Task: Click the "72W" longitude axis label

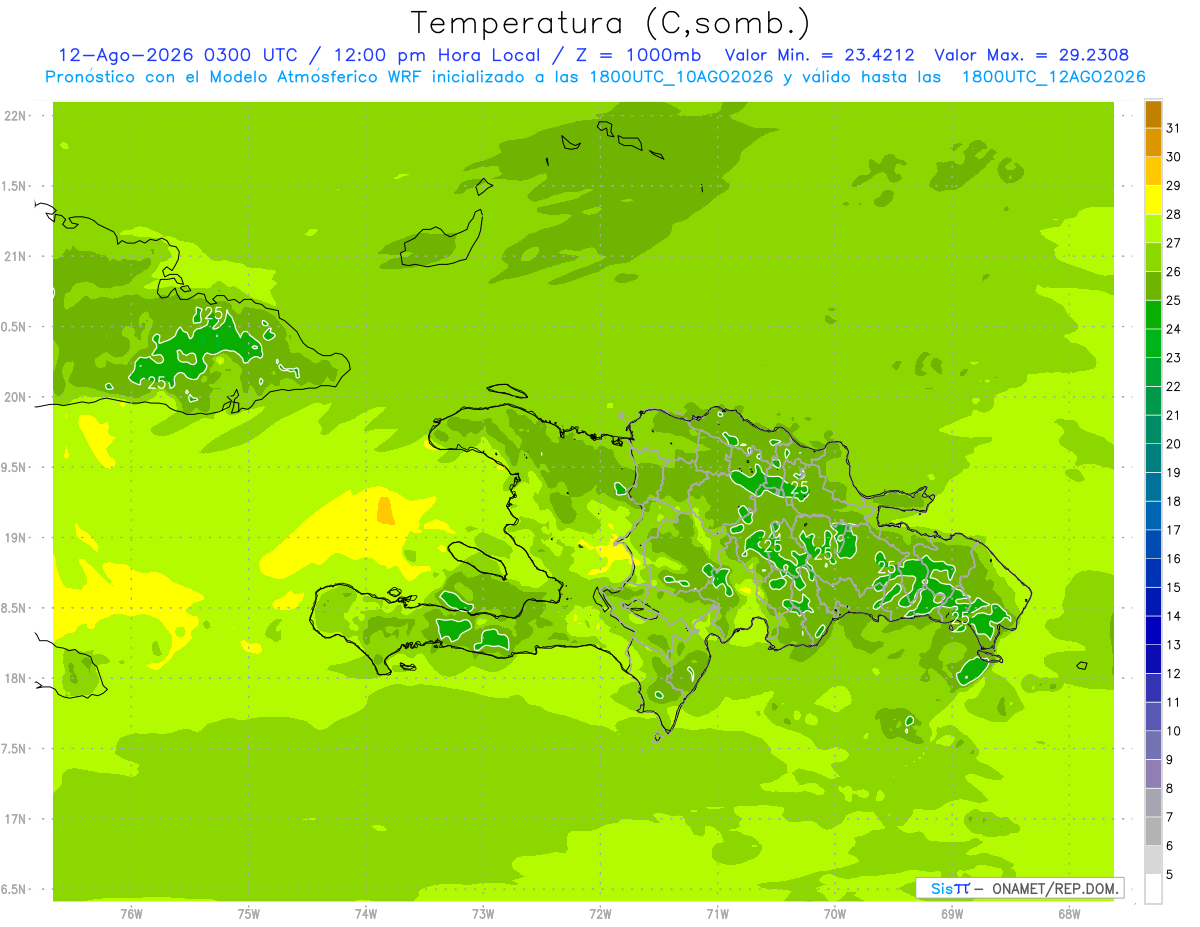Action: pyautogui.click(x=600, y=914)
